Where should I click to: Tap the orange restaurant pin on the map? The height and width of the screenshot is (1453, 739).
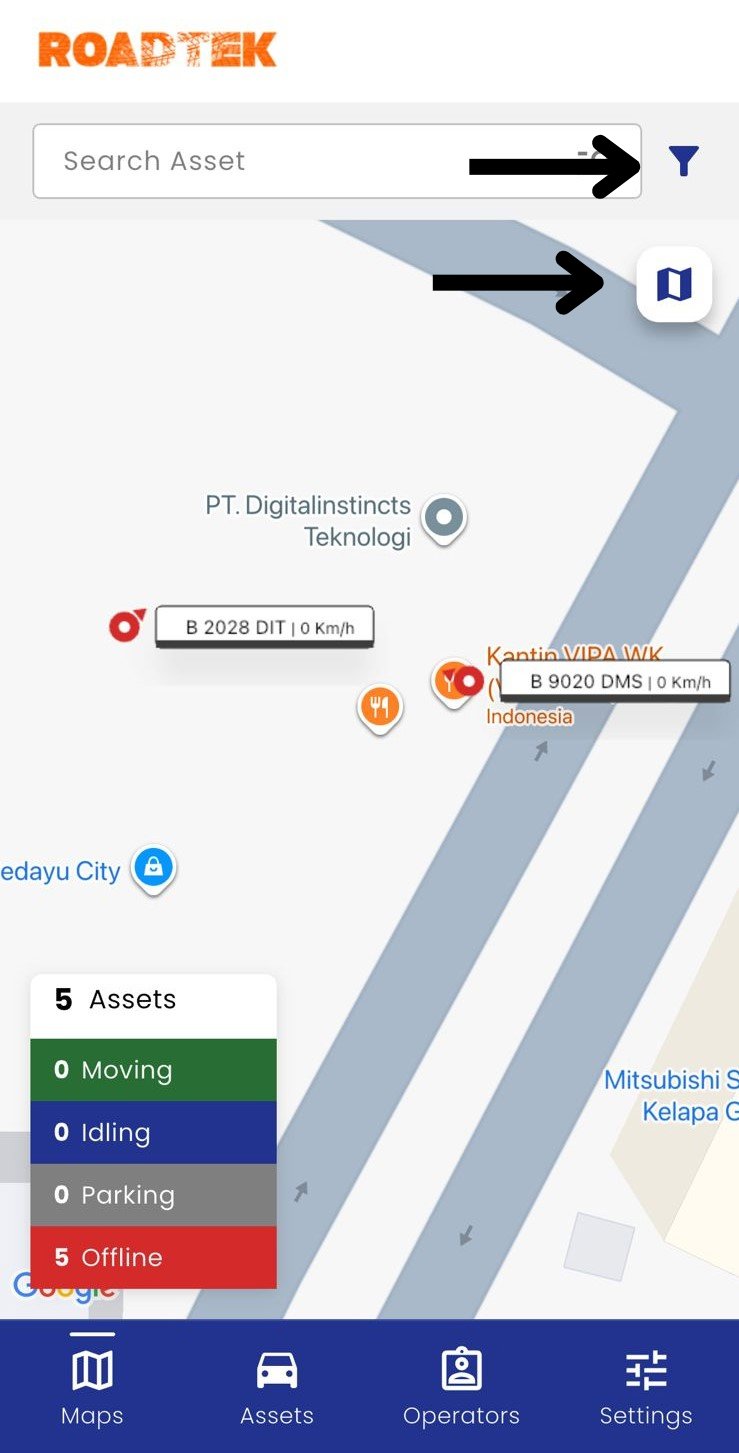tap(379, 709)
